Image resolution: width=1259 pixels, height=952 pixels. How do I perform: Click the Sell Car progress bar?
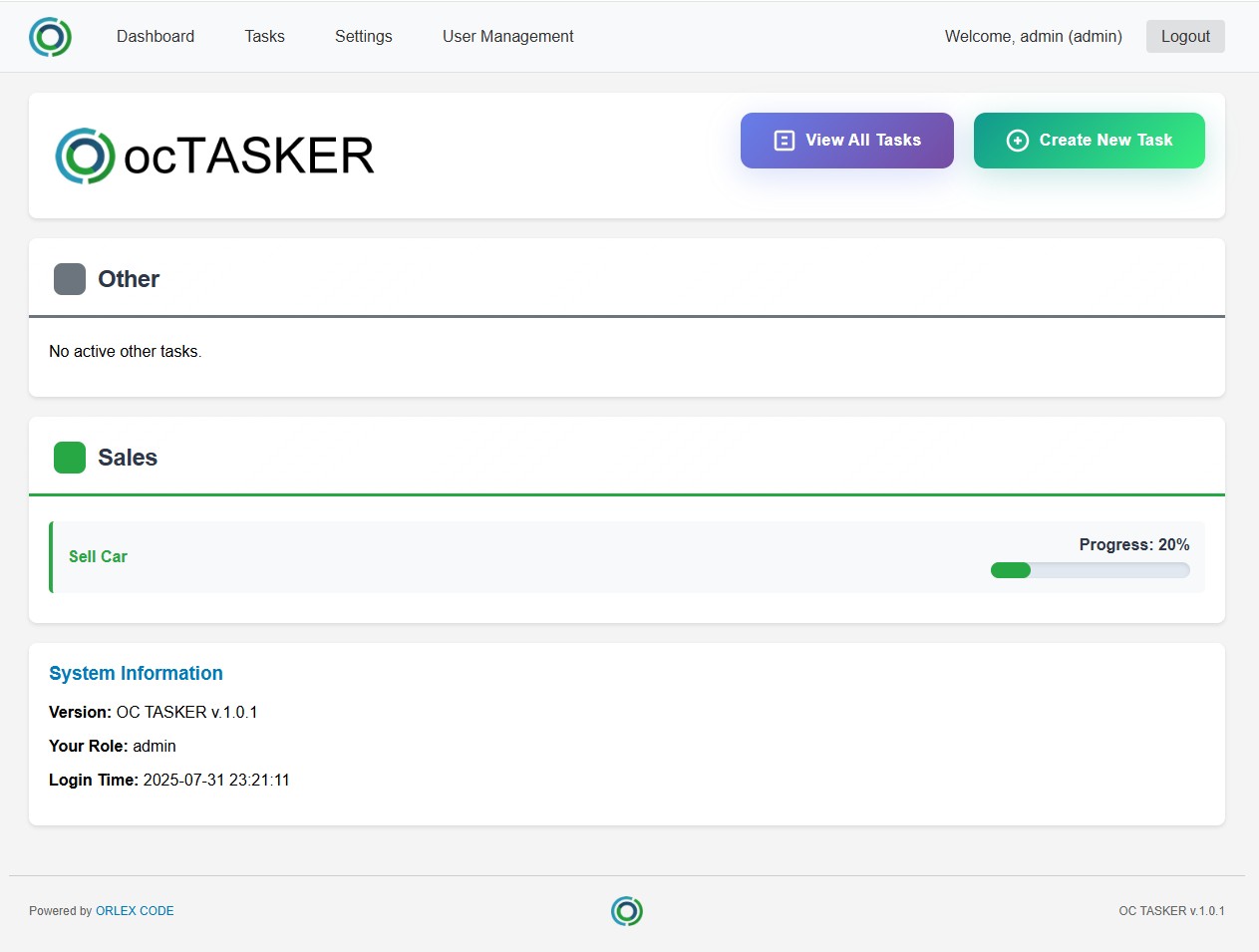tap(1090, 570)
